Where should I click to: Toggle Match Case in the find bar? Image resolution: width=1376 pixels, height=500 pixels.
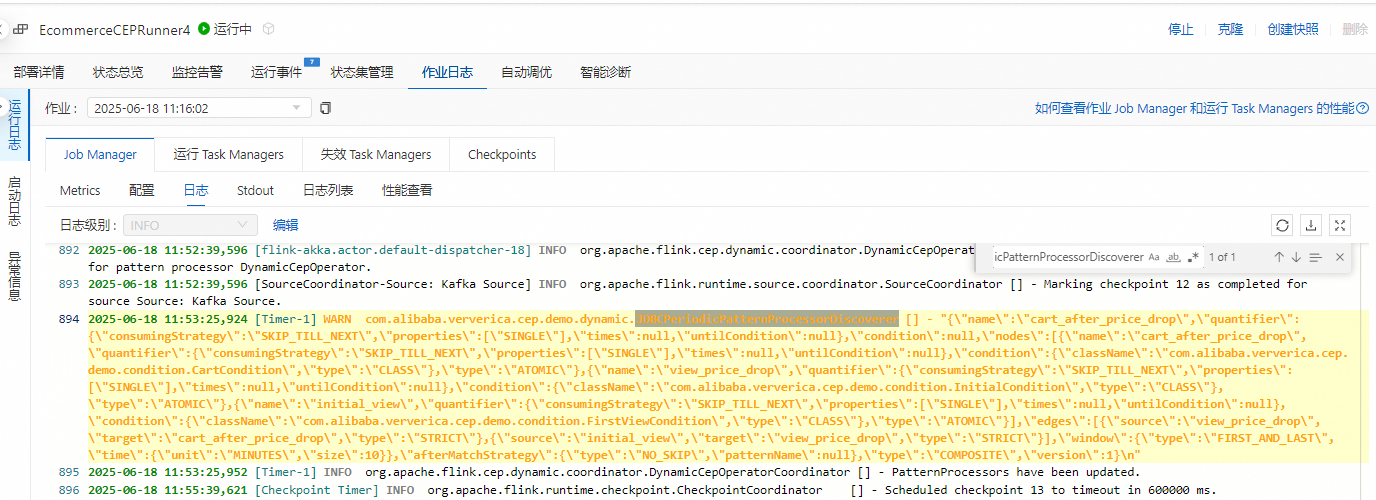pyautogui.click(x=1154, y=257)
